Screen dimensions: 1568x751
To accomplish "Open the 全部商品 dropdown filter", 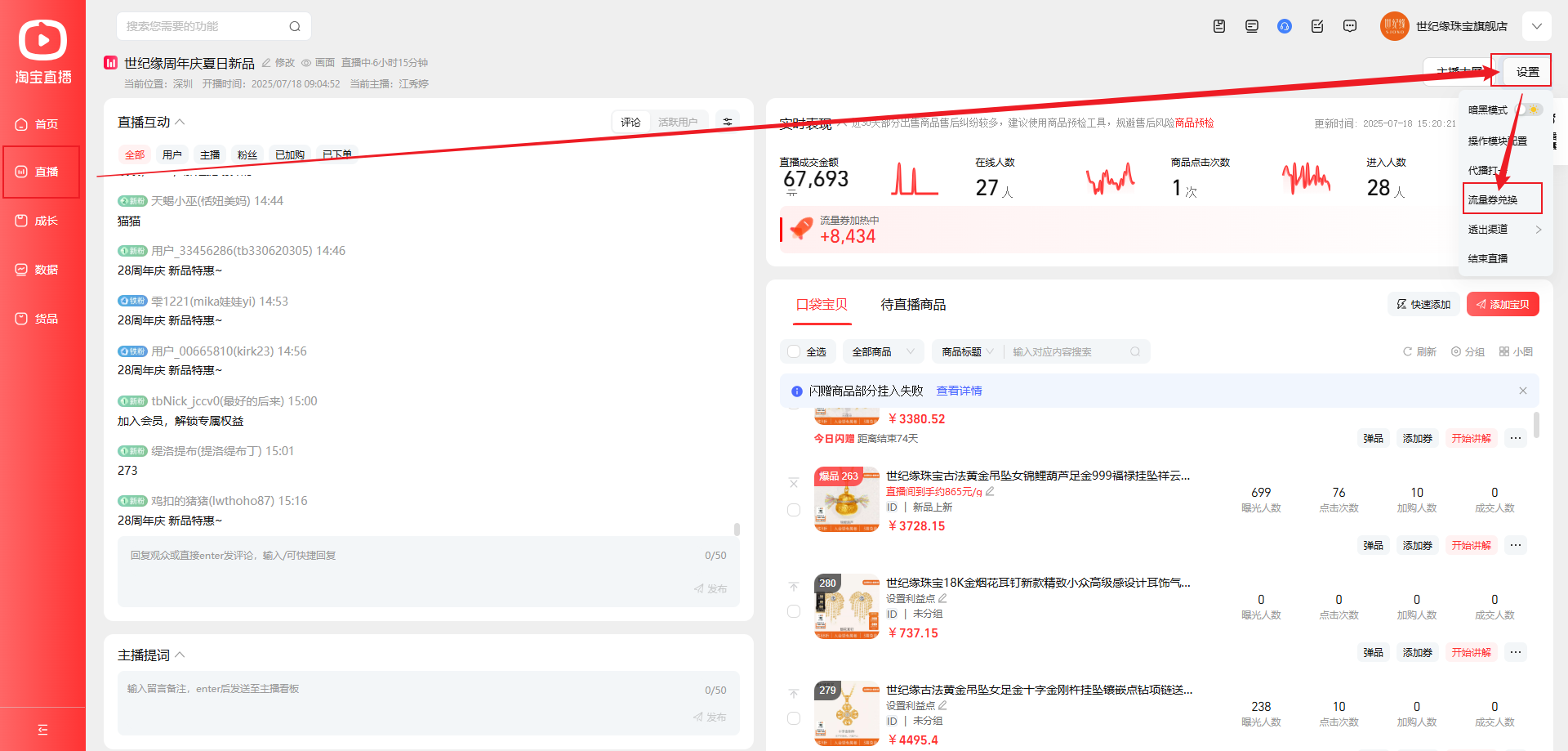I will coord(882,351).
